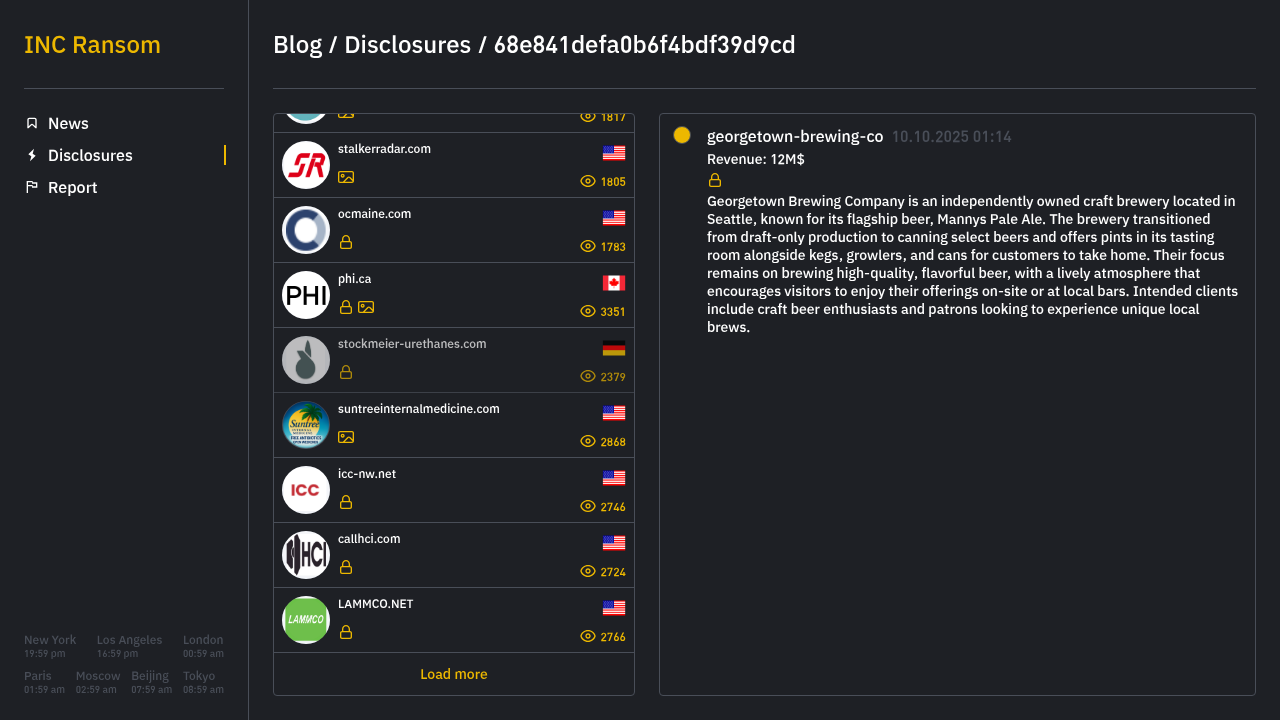Click the yellow status dot beside georgetown-brewing-co
1280x720 pixels.
[x=682, y=135]
